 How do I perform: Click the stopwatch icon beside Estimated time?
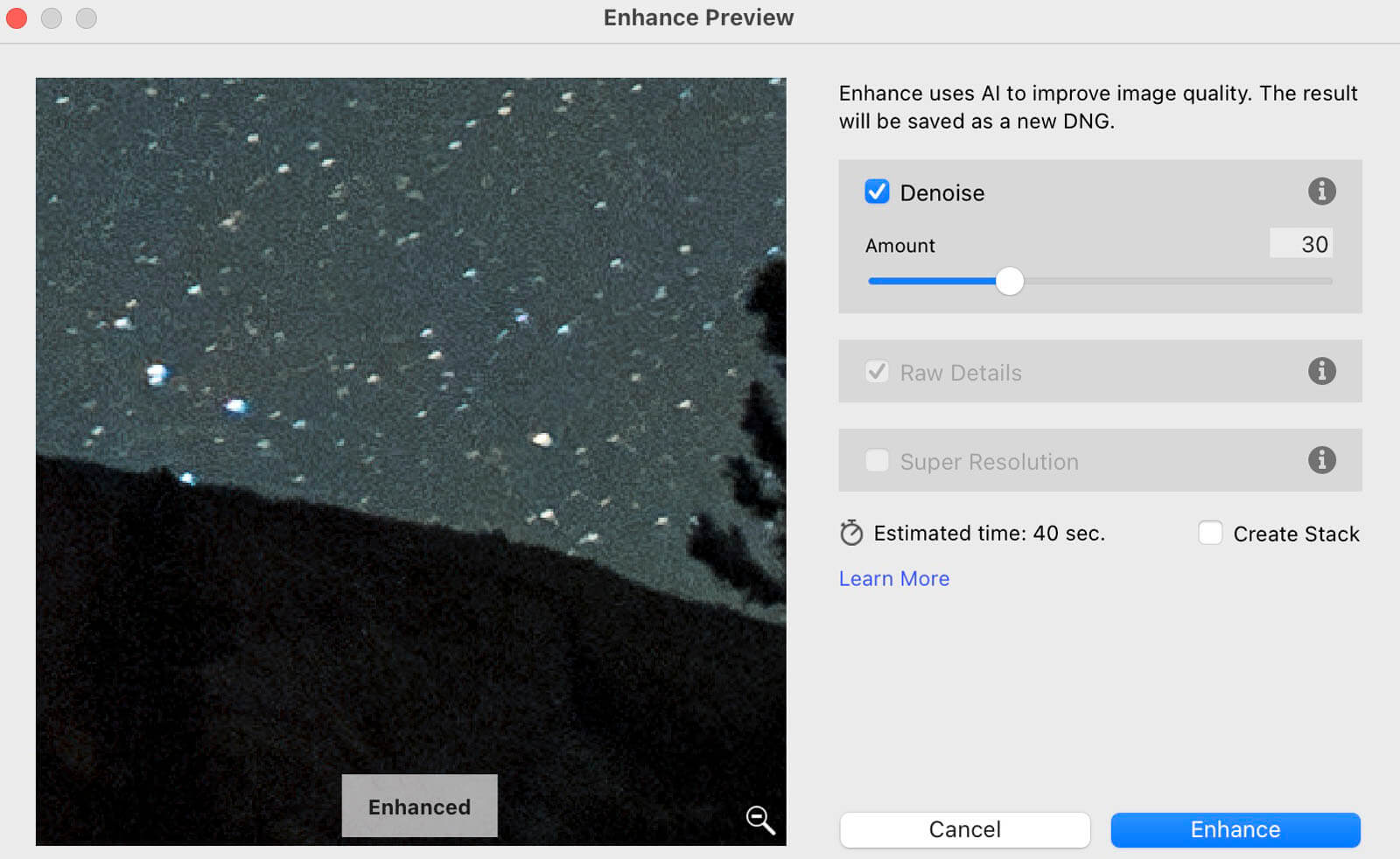pos(851,534)
